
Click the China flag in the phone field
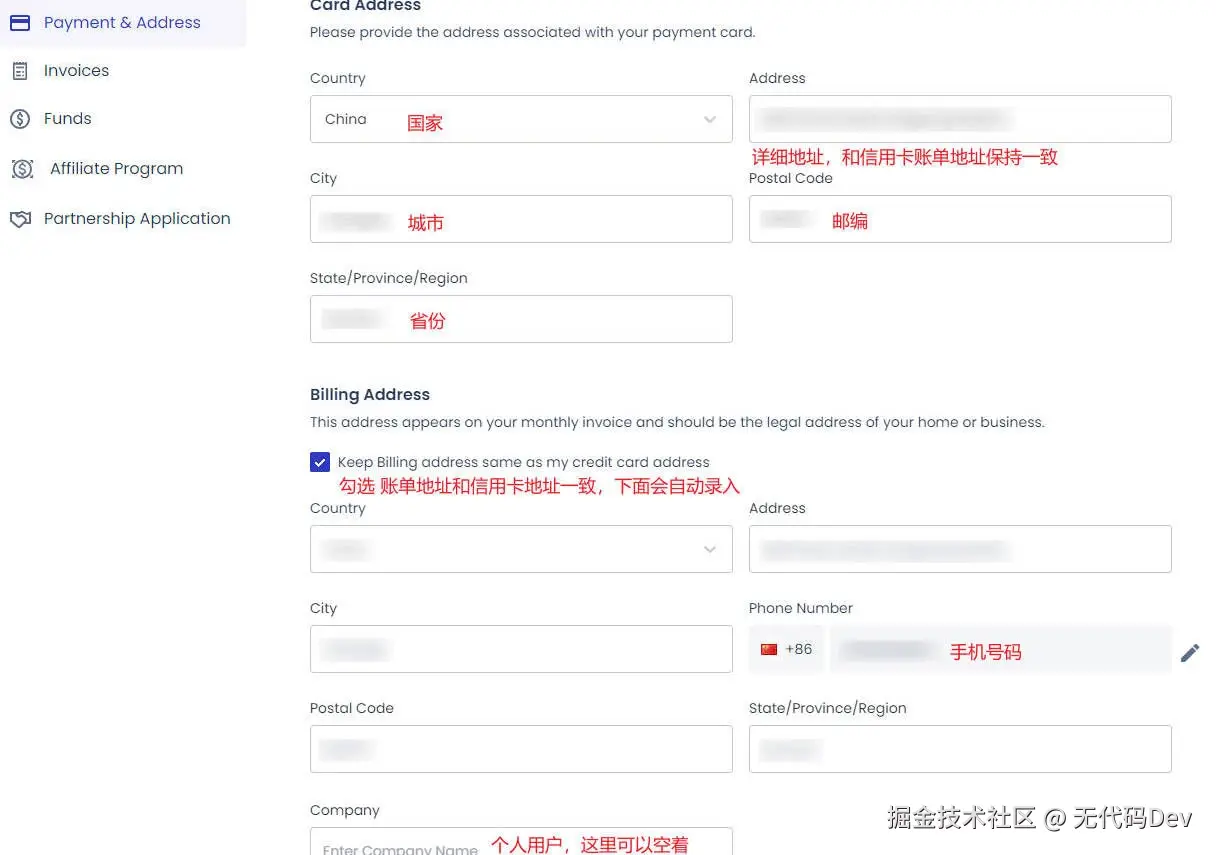click(x=768, y=648)
